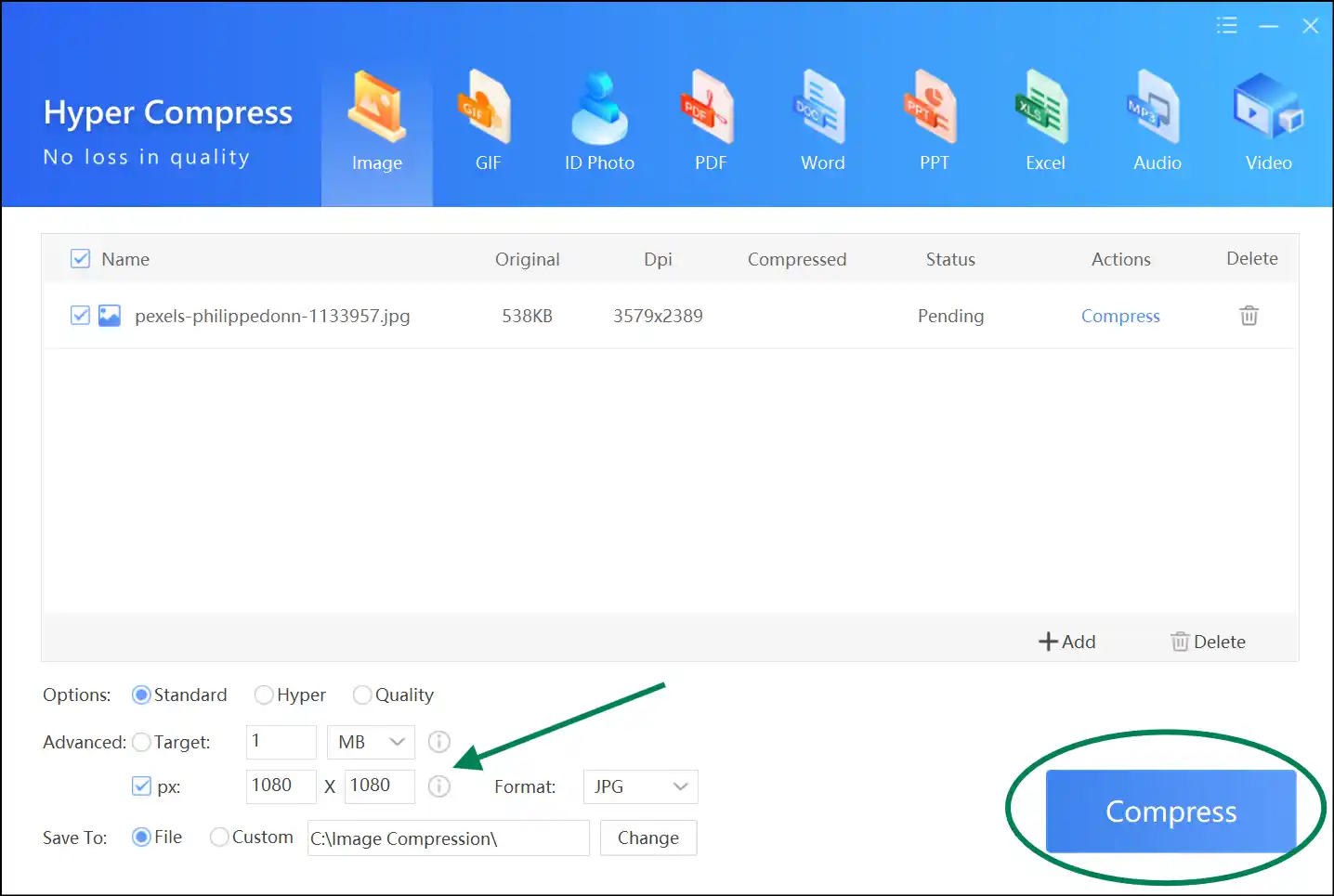The width and height of the screenshot is (1334, 896).
Task: Click the target size value field
Action: coord(281,742)
